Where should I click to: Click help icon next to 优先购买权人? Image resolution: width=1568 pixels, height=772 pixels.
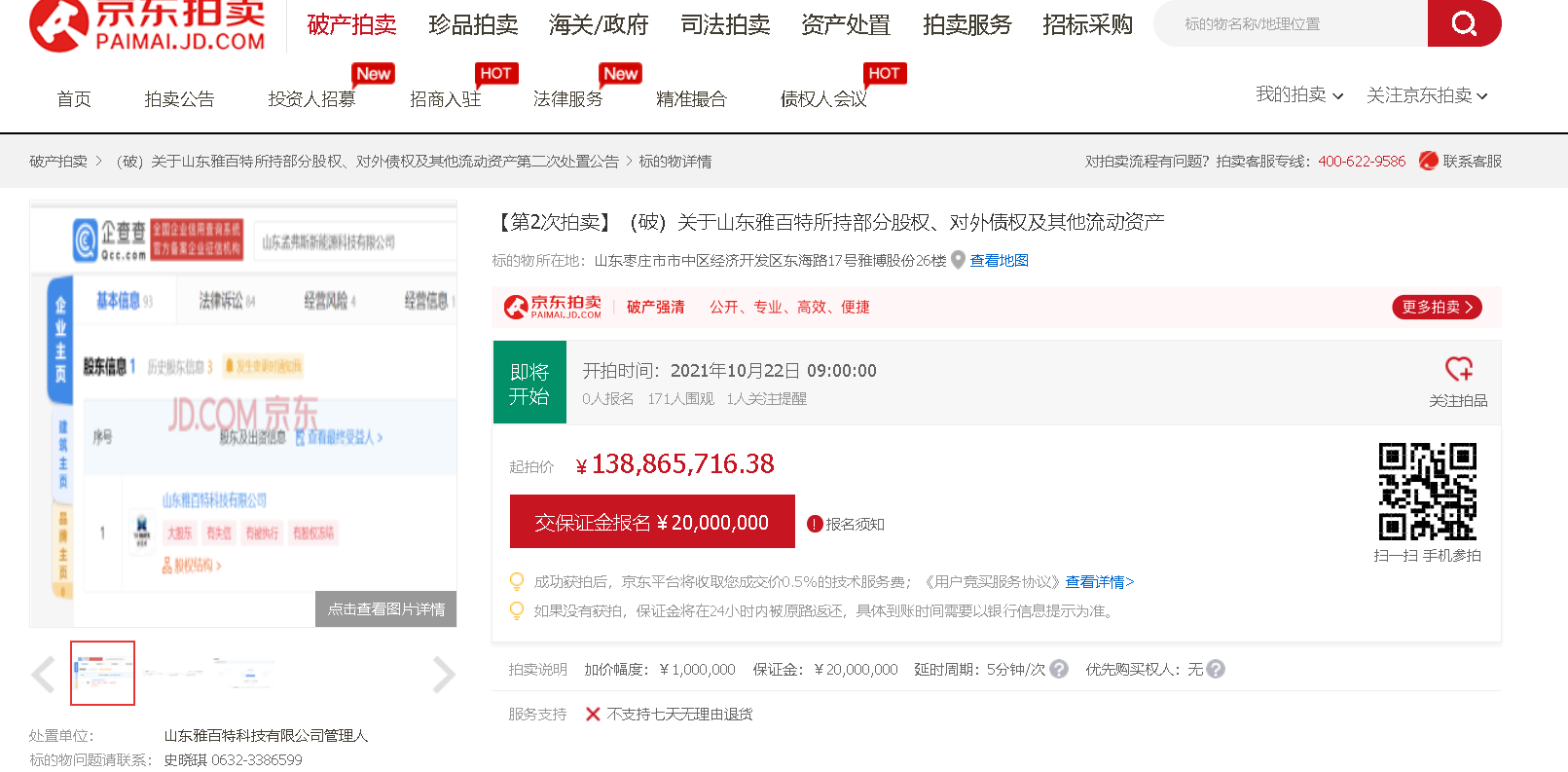[1216, 669]
